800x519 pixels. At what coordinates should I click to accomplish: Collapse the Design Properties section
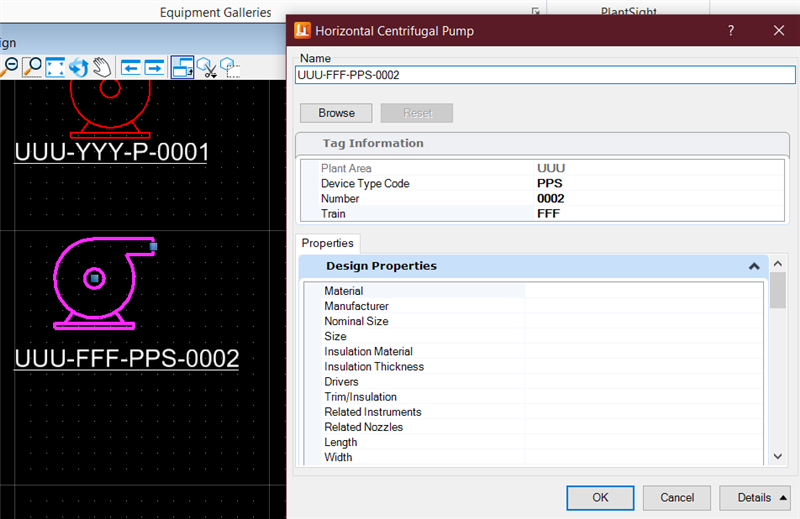point(754,266)
